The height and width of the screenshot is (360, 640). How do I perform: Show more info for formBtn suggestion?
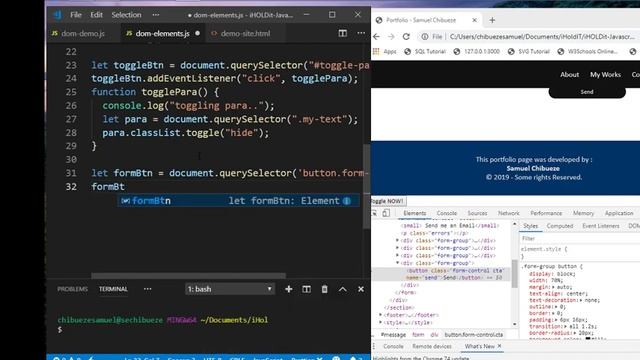coord(347,201)
